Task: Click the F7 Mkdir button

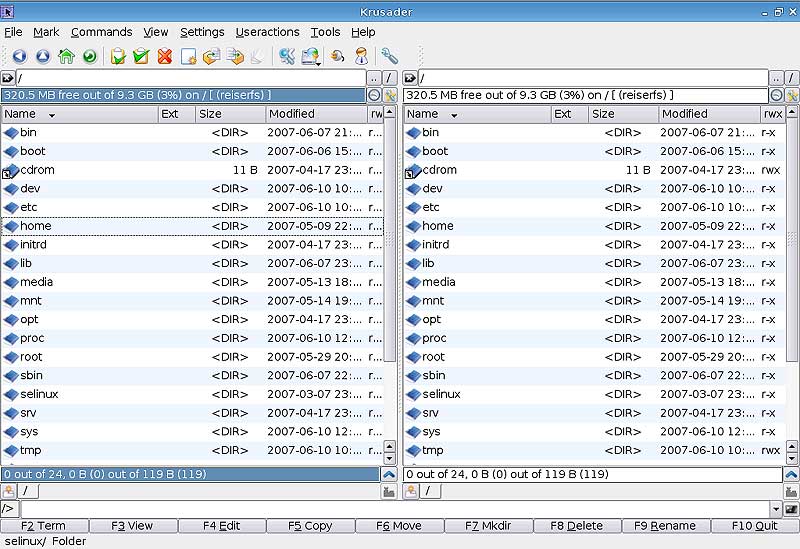Action: point(488,526)
